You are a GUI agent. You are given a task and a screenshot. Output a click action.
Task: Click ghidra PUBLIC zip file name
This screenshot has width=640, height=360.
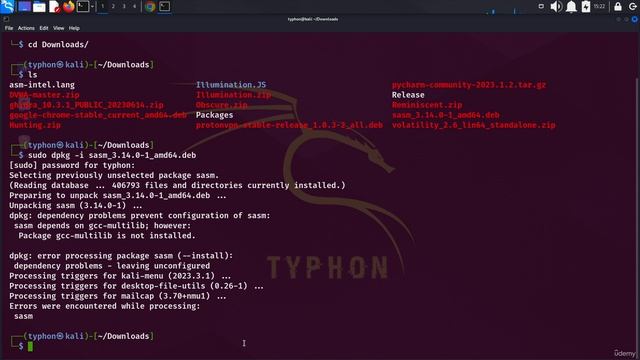(86, 105)
